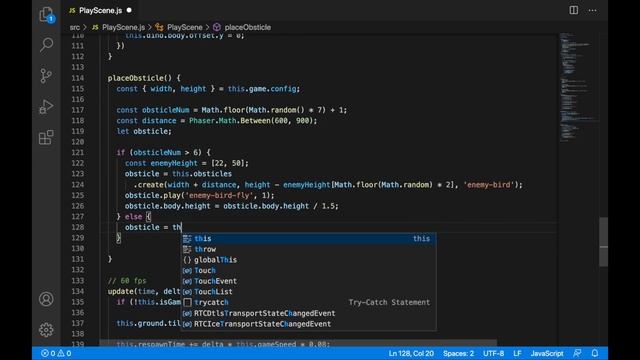The width and height of the screenshot is (640, 360).
Task: Click JavaScript language mode selector
Action: click(x=547, y=353)
